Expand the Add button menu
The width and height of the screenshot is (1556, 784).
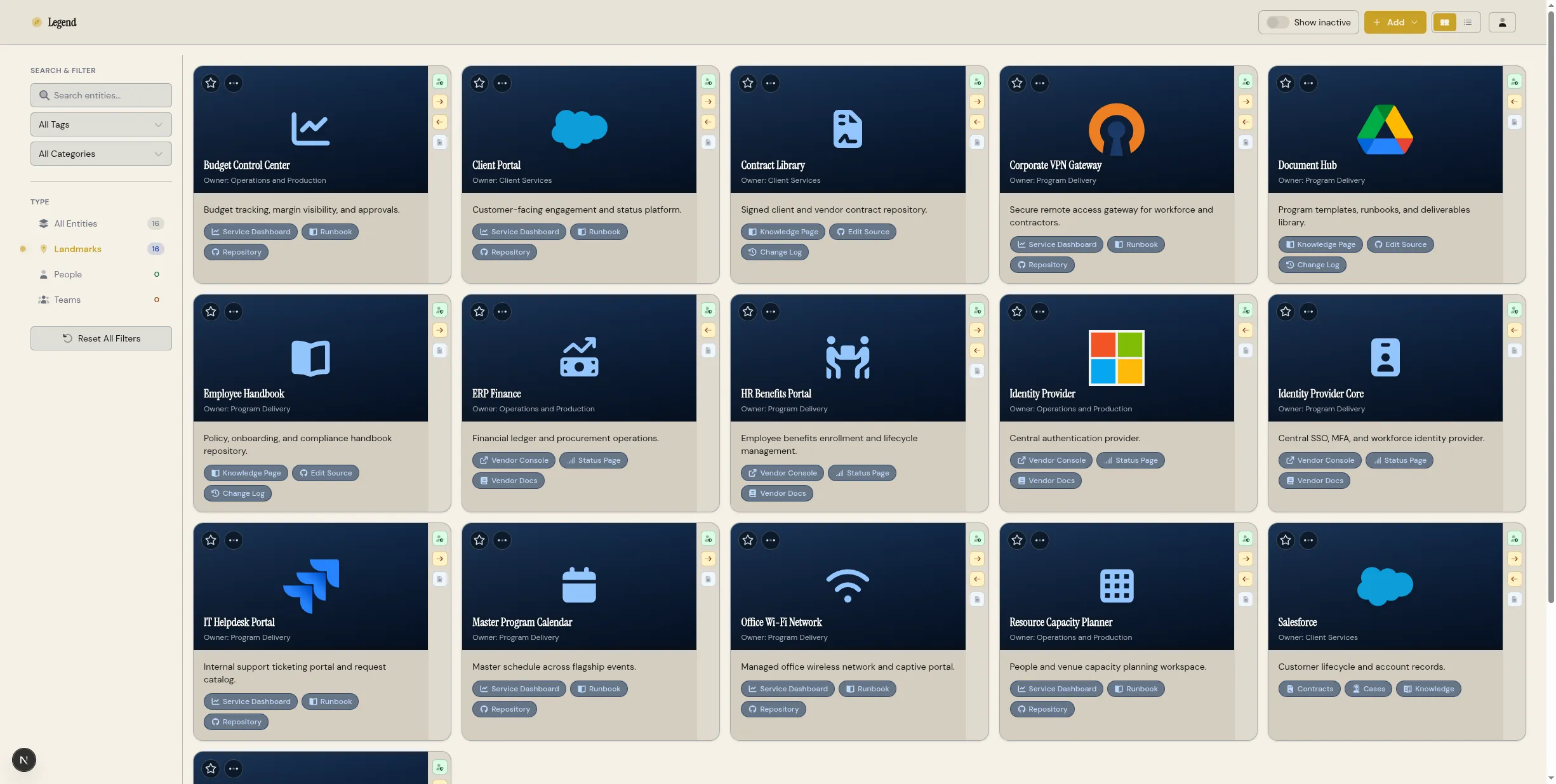coord(1395,22)
